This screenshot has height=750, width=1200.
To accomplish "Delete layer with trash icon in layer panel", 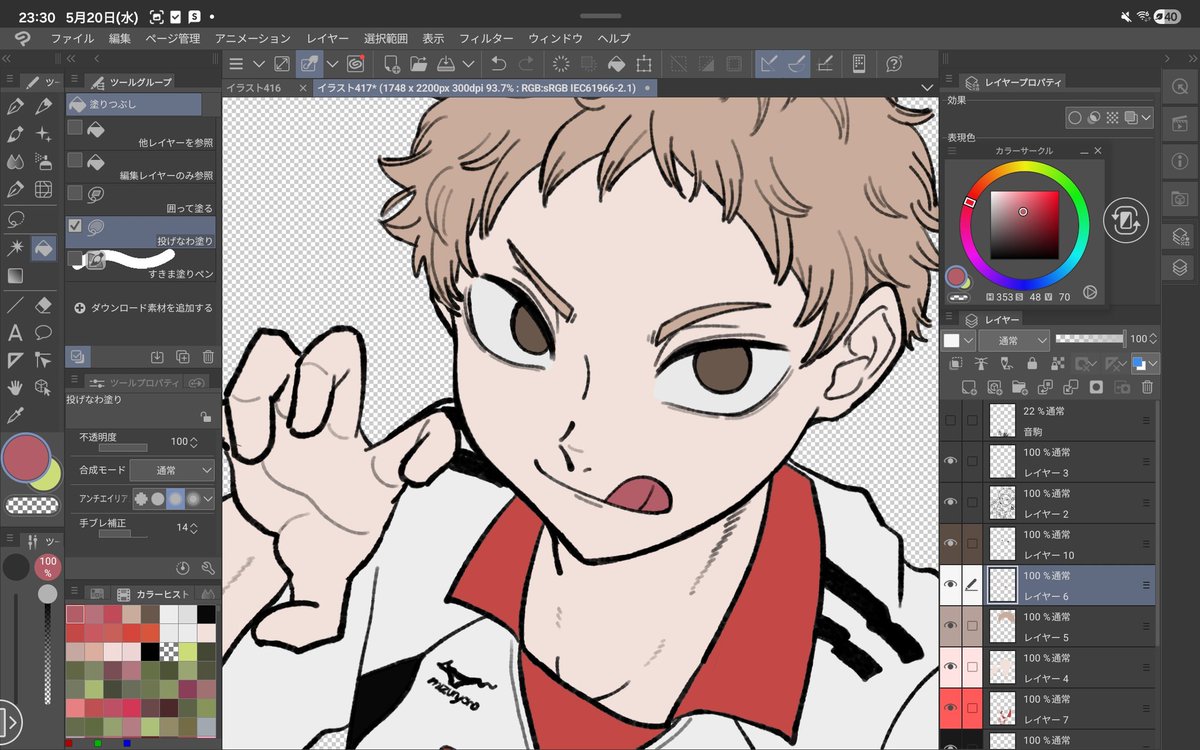I will [x=1147, y=387].
